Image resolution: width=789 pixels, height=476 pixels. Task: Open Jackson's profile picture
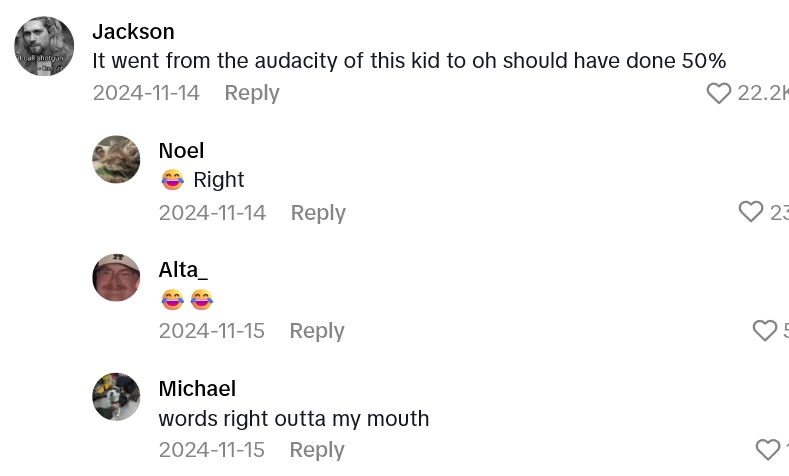pyautogui.click(x=44, y=46)
